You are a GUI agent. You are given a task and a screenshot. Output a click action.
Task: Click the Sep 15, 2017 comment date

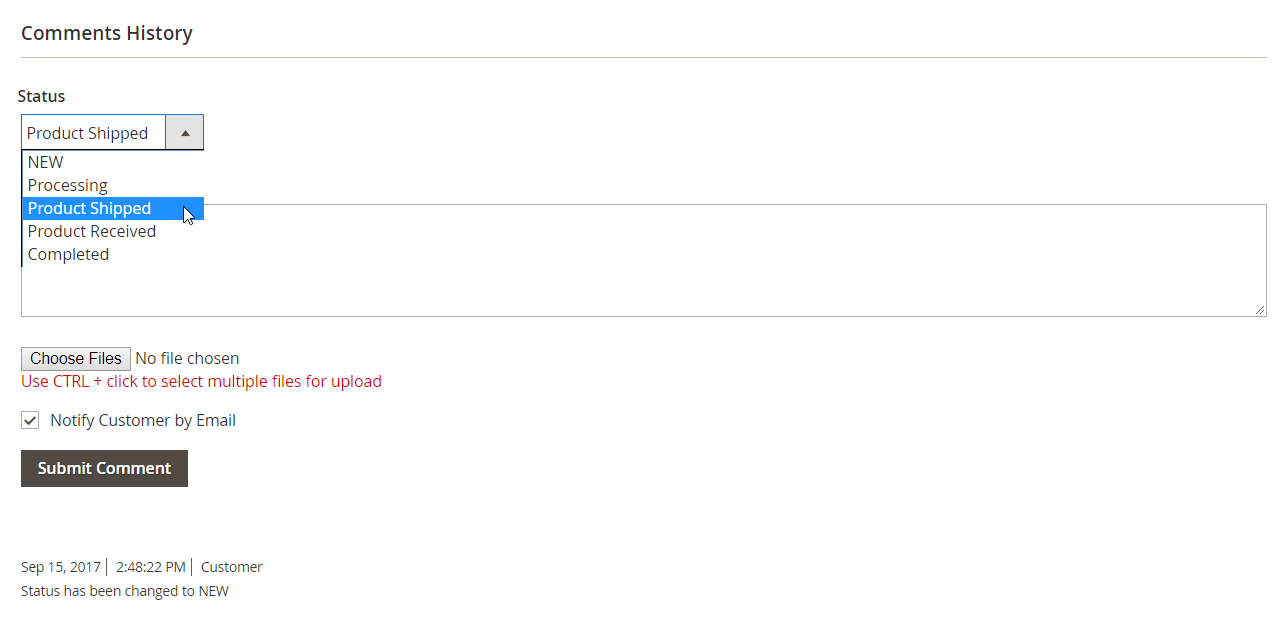coord(61,567)
